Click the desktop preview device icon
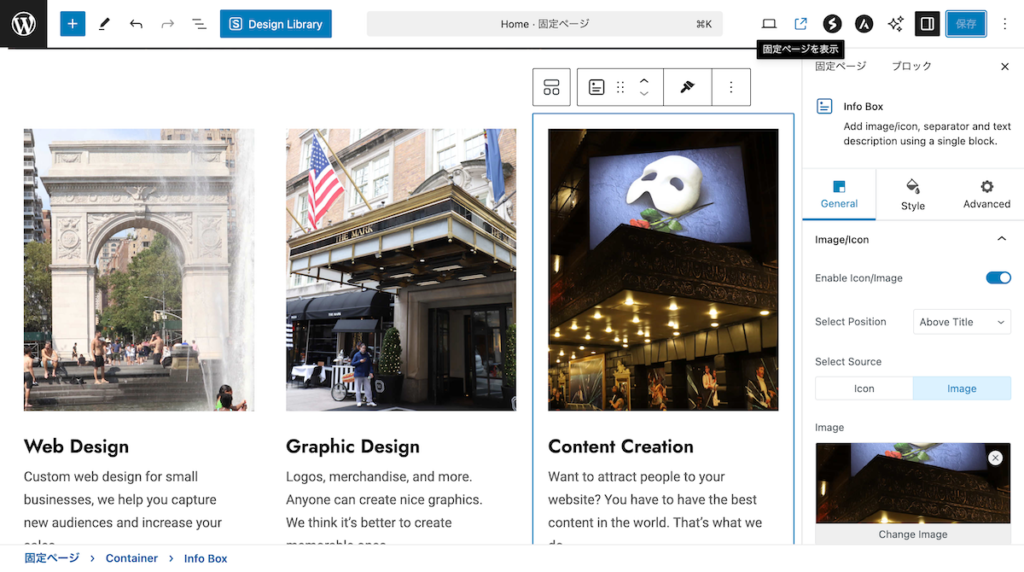1024x572 pixels. 769,24
